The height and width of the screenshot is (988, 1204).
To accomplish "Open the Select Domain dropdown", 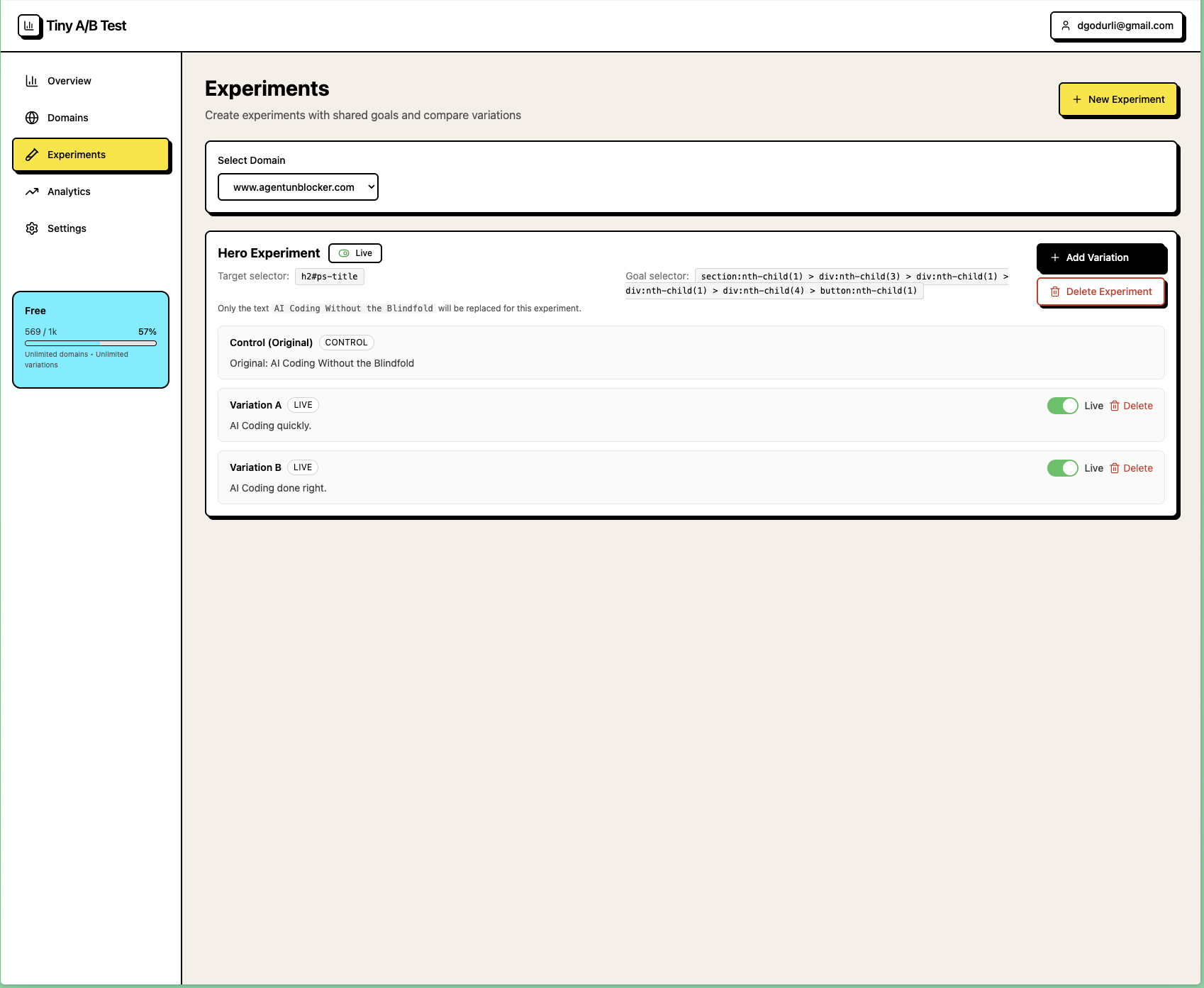I will click(x=298, y=187).
